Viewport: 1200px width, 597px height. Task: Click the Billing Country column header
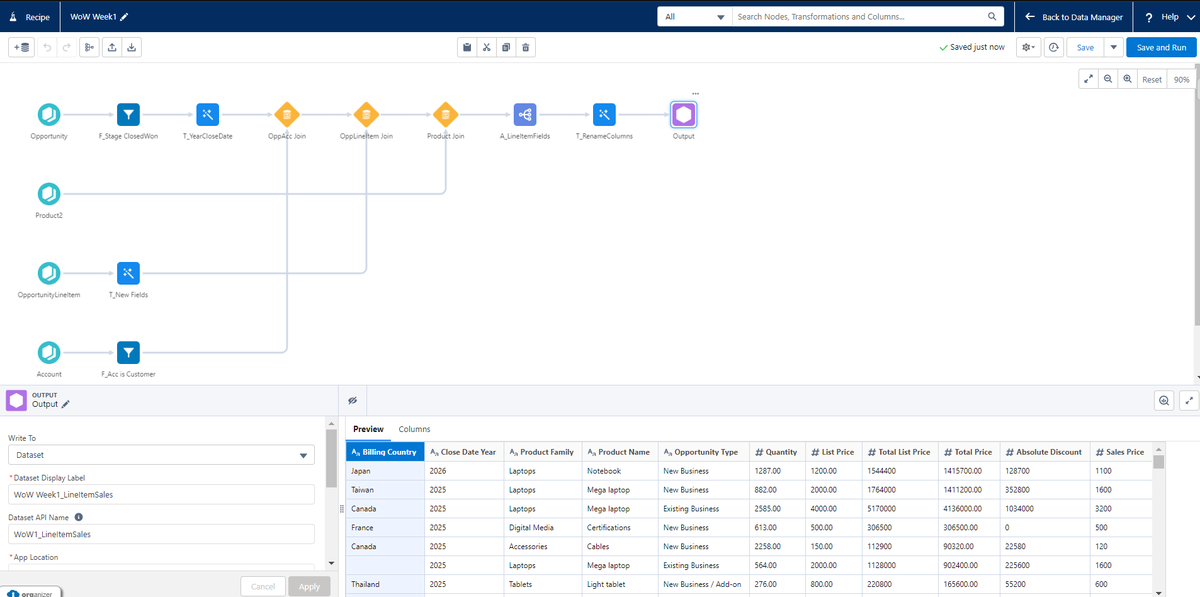[385, 452]
